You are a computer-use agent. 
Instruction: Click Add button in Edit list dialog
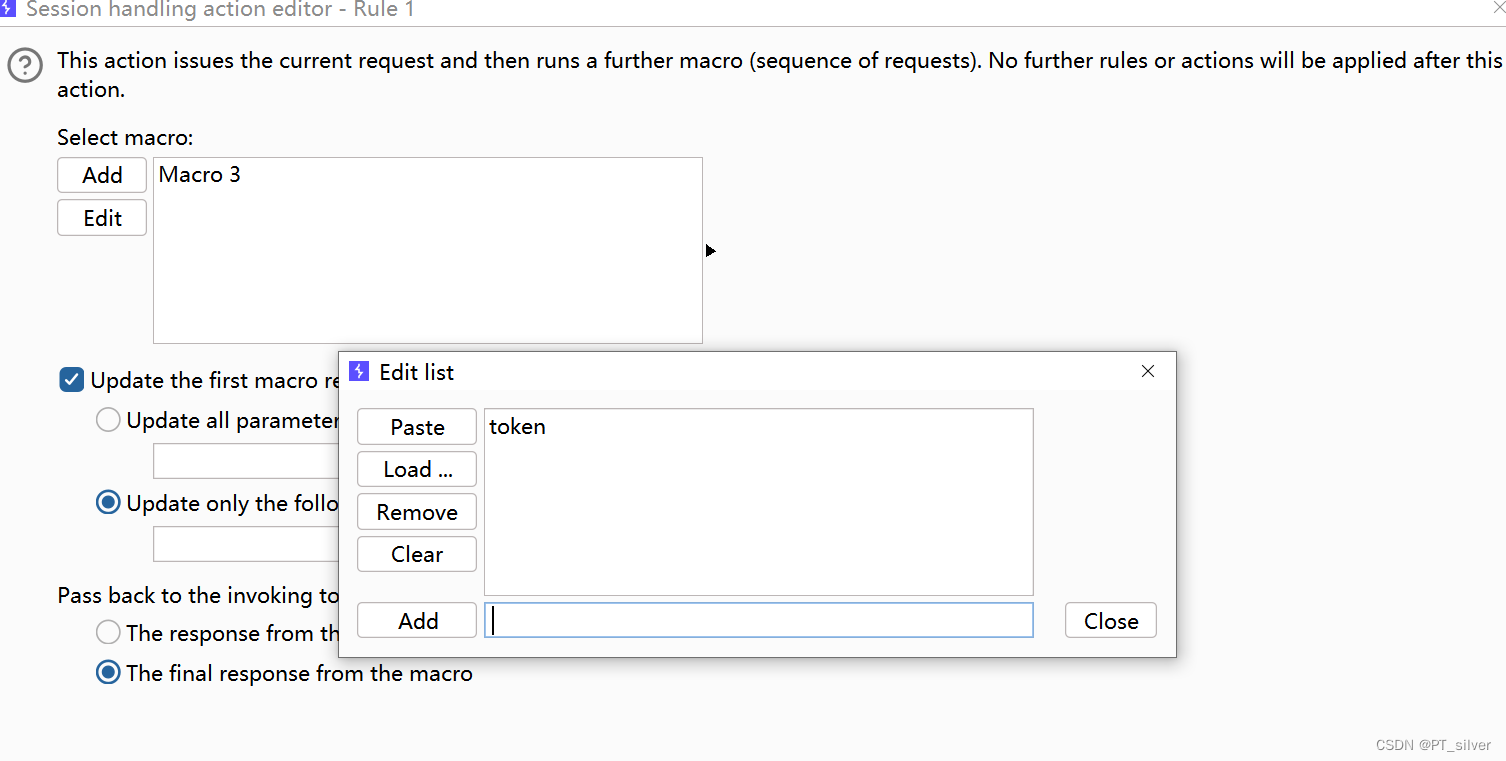click(417, 621)
